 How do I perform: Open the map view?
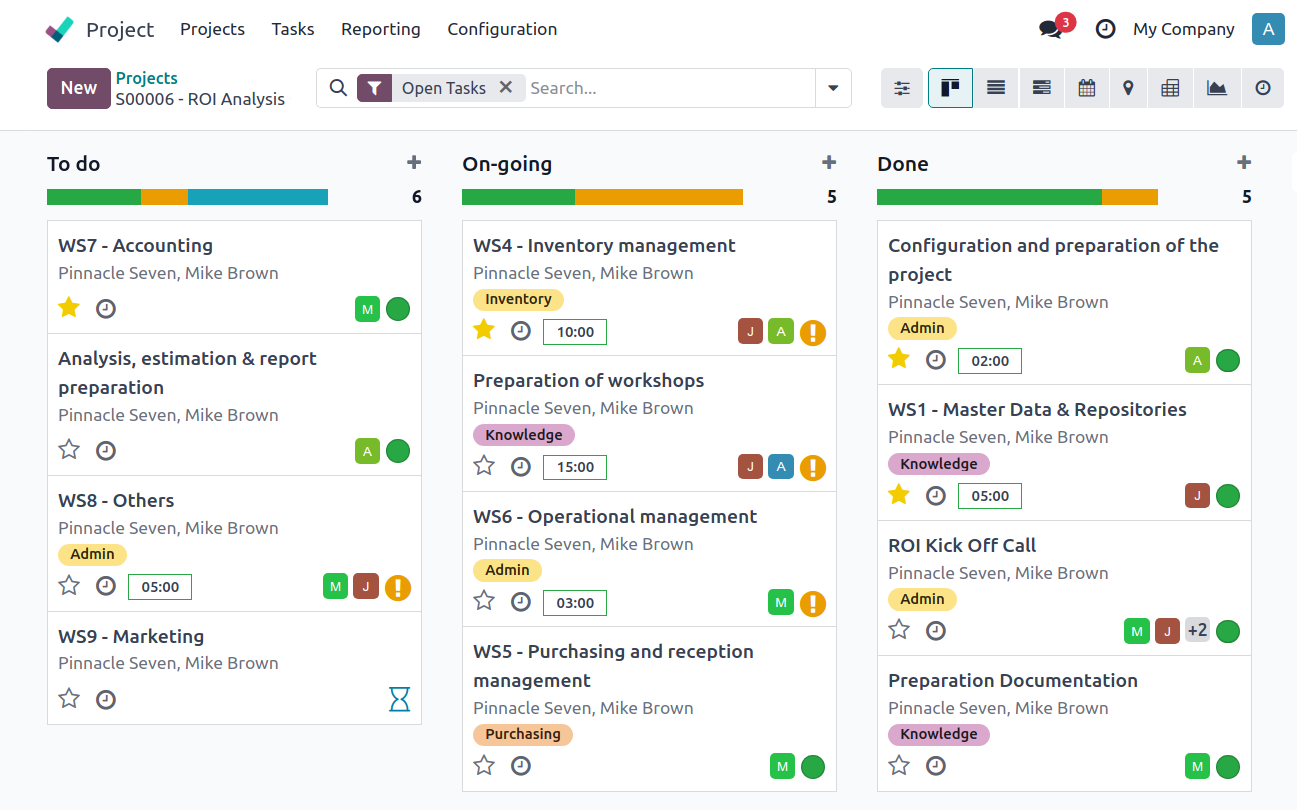tap(1128, 88)
